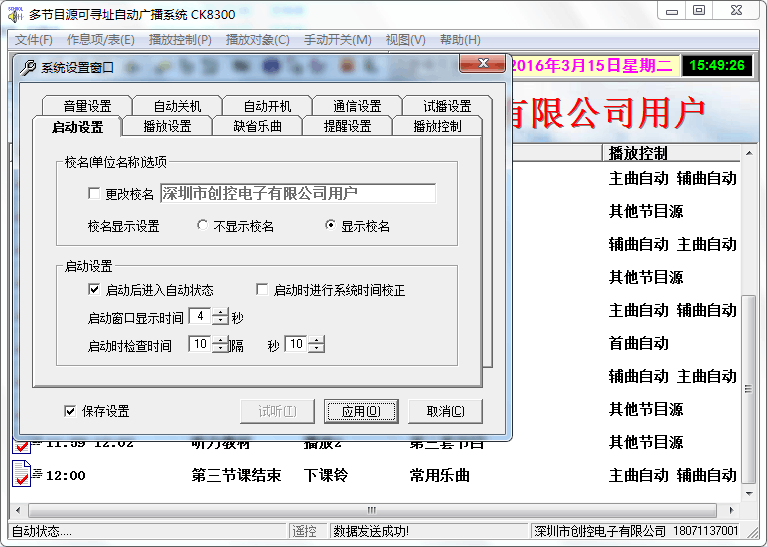Open the 文件(F) menu
Viewport: 767px width, 547px height.
[34, 40]
